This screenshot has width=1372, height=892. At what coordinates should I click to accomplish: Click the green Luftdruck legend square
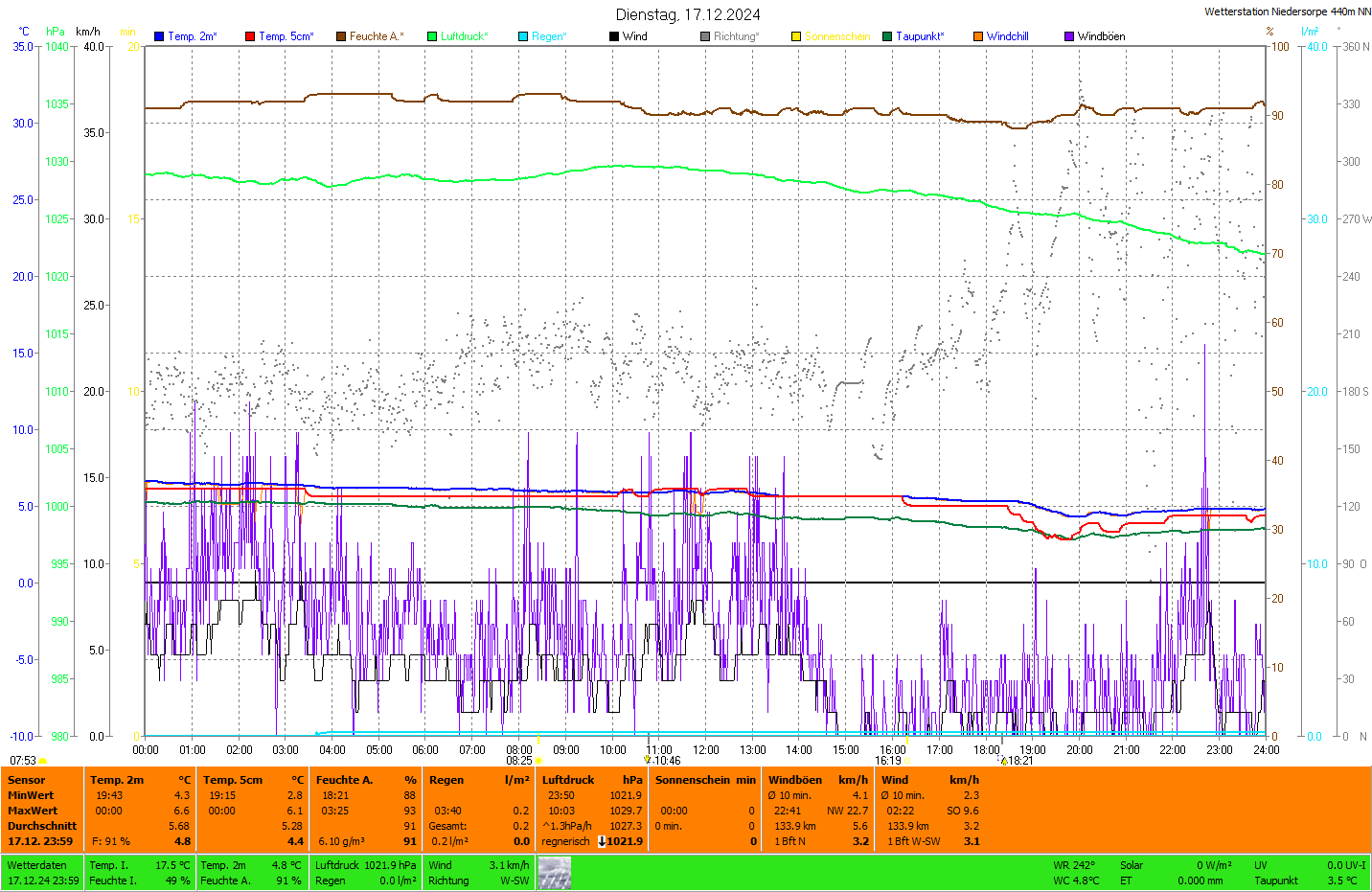(432, 36)
